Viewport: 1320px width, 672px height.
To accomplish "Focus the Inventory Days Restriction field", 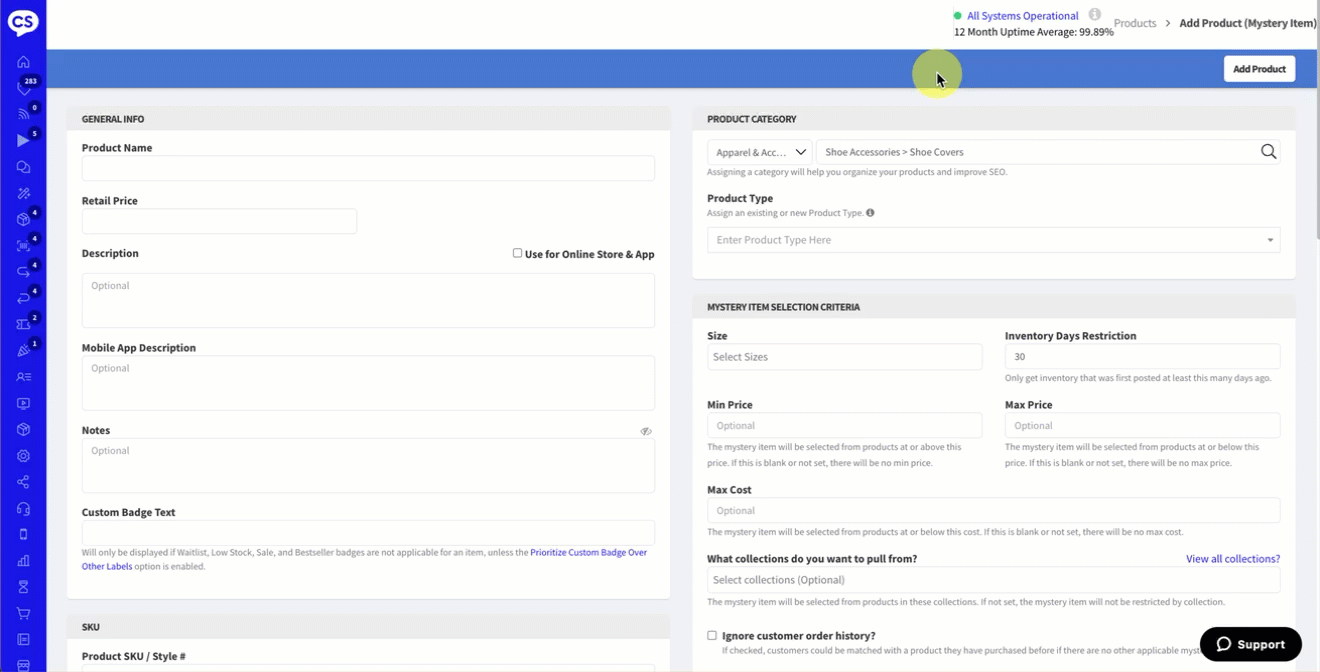I will coord(1142,357).
